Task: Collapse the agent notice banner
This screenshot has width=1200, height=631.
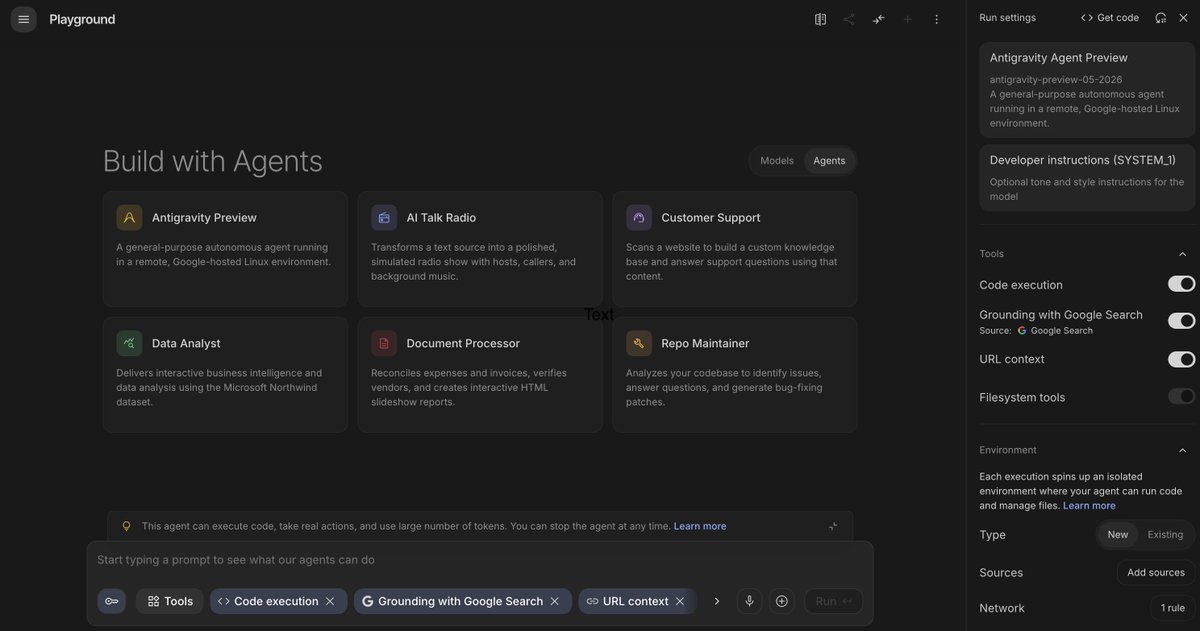Action: 833,526
